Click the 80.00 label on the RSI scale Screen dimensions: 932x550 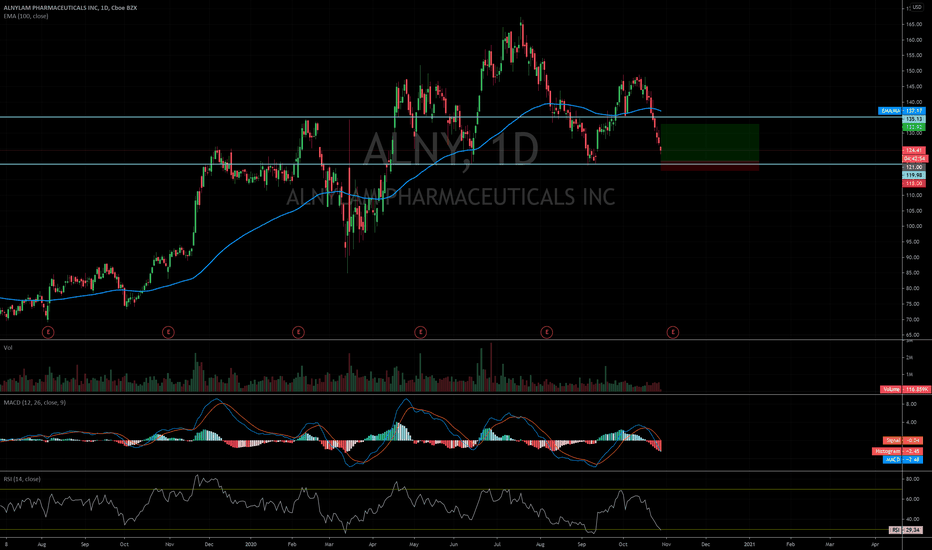(912, 479)
